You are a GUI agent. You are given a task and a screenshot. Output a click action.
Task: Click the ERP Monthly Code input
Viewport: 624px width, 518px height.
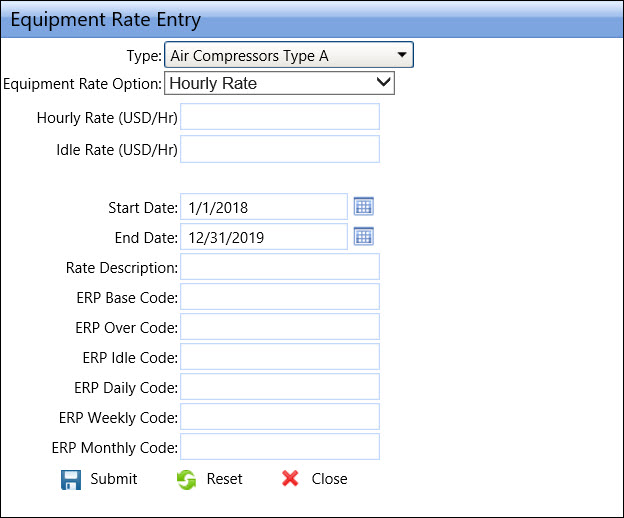pyautogui.click(x=280, y=447)
